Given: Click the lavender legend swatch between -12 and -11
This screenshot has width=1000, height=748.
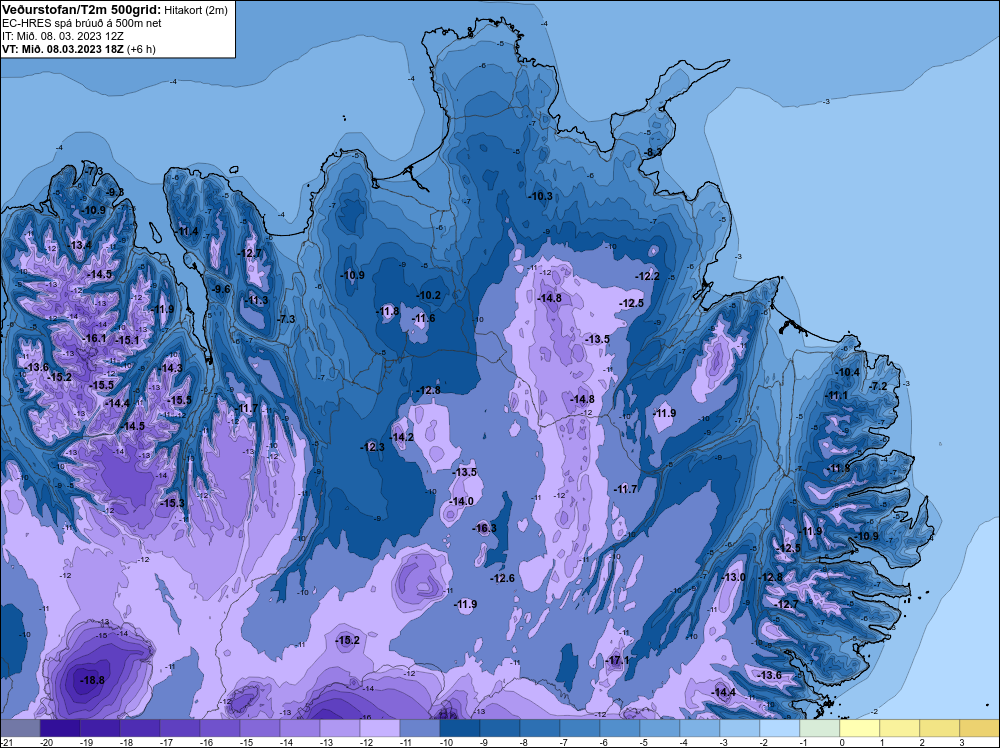Looking at the screenshot, I should 380,728.
